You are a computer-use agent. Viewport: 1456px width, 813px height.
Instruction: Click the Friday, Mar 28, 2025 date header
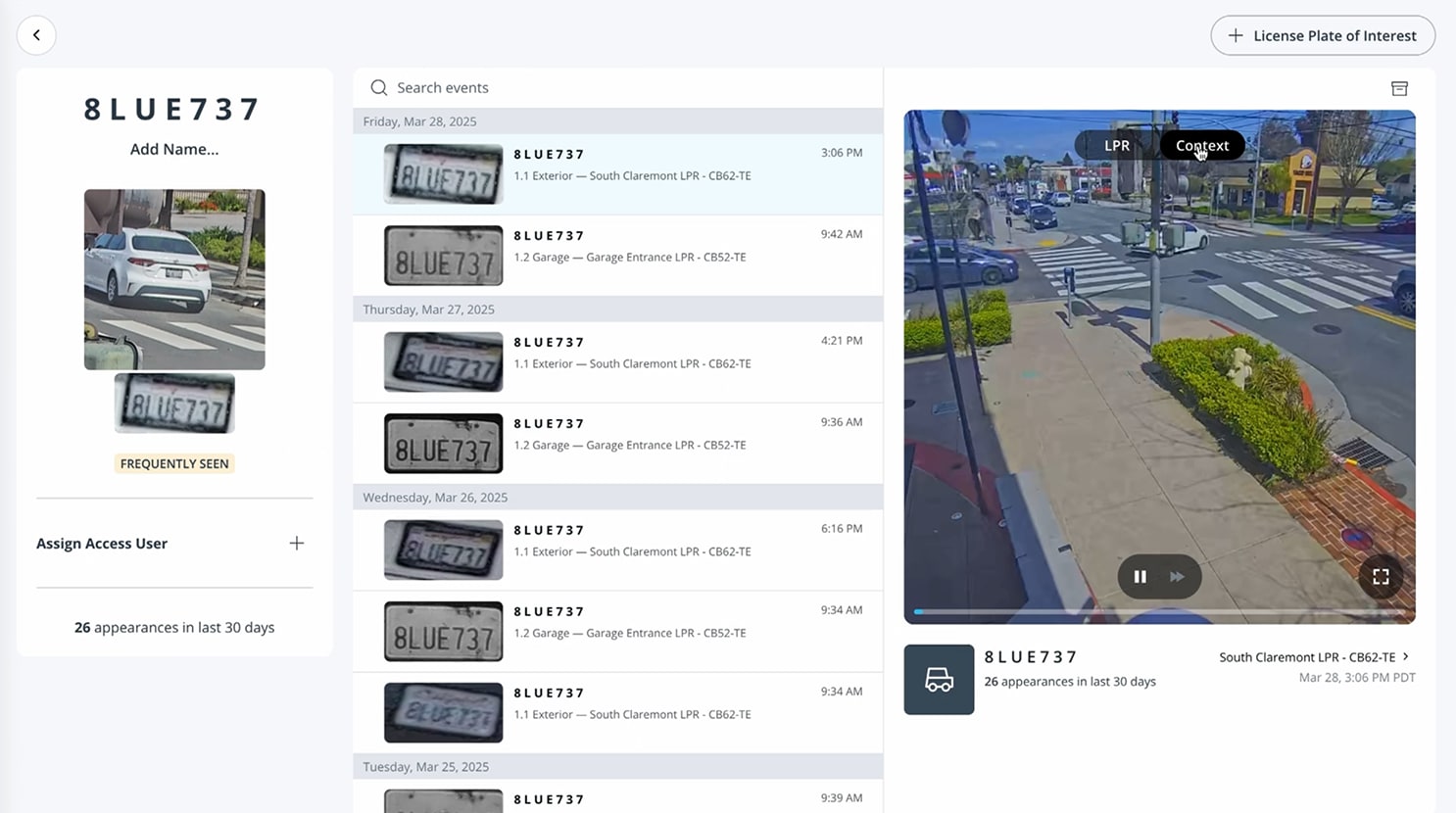tap(617, 121)
